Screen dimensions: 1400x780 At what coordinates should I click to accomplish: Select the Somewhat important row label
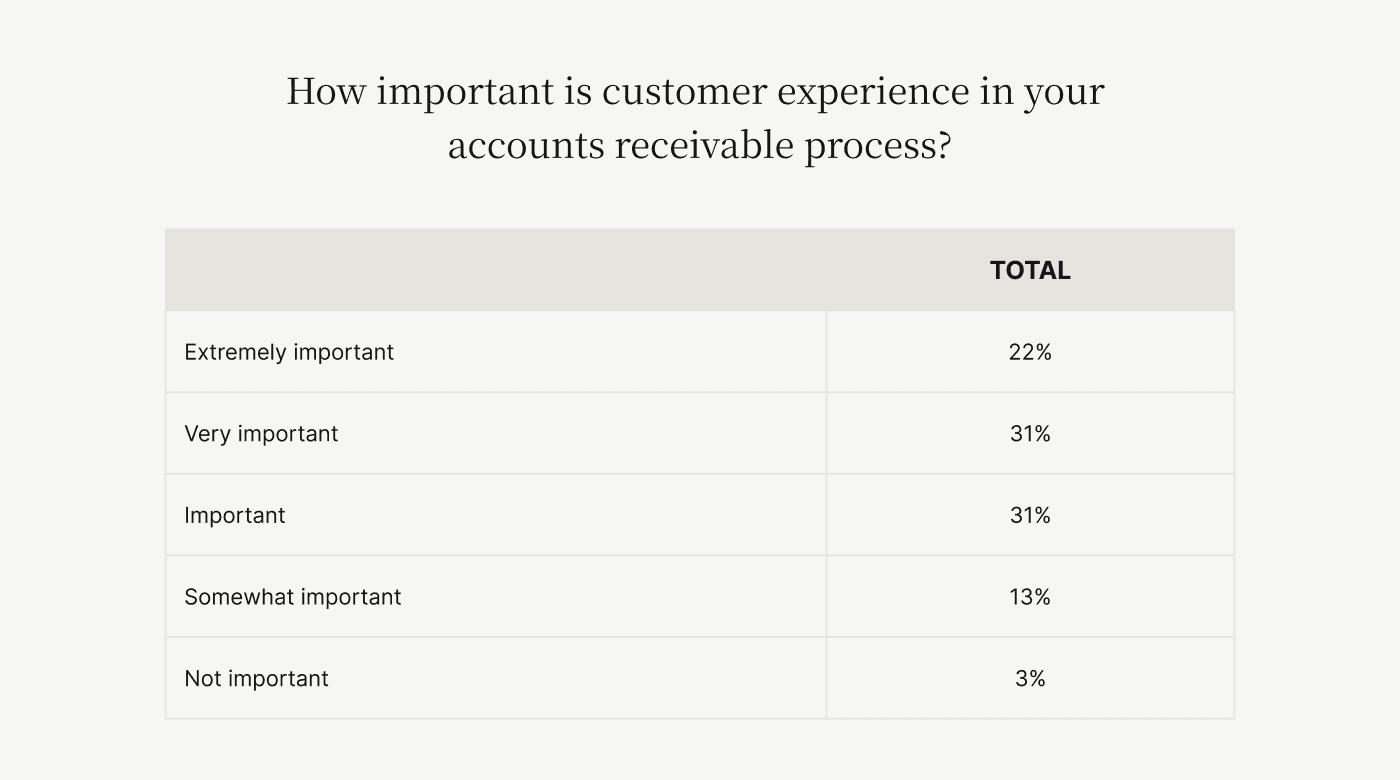pos(293,597)
